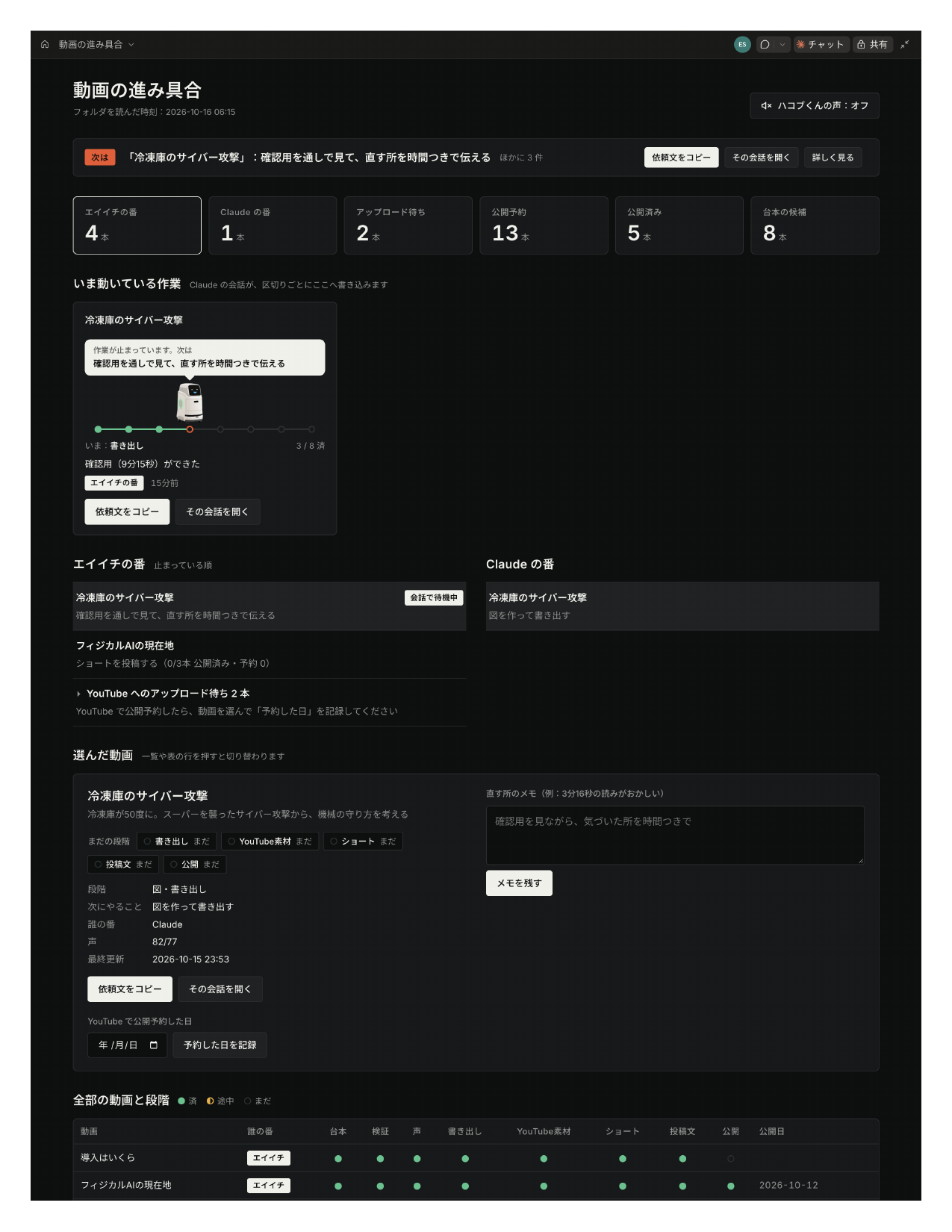Go to home via the house icon
The height and width of the screenshot is (1232, 952).
45,45
